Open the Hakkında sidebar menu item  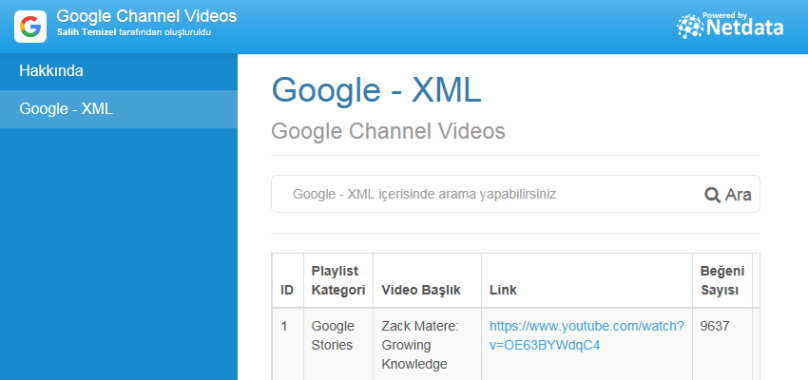[119, 71]
